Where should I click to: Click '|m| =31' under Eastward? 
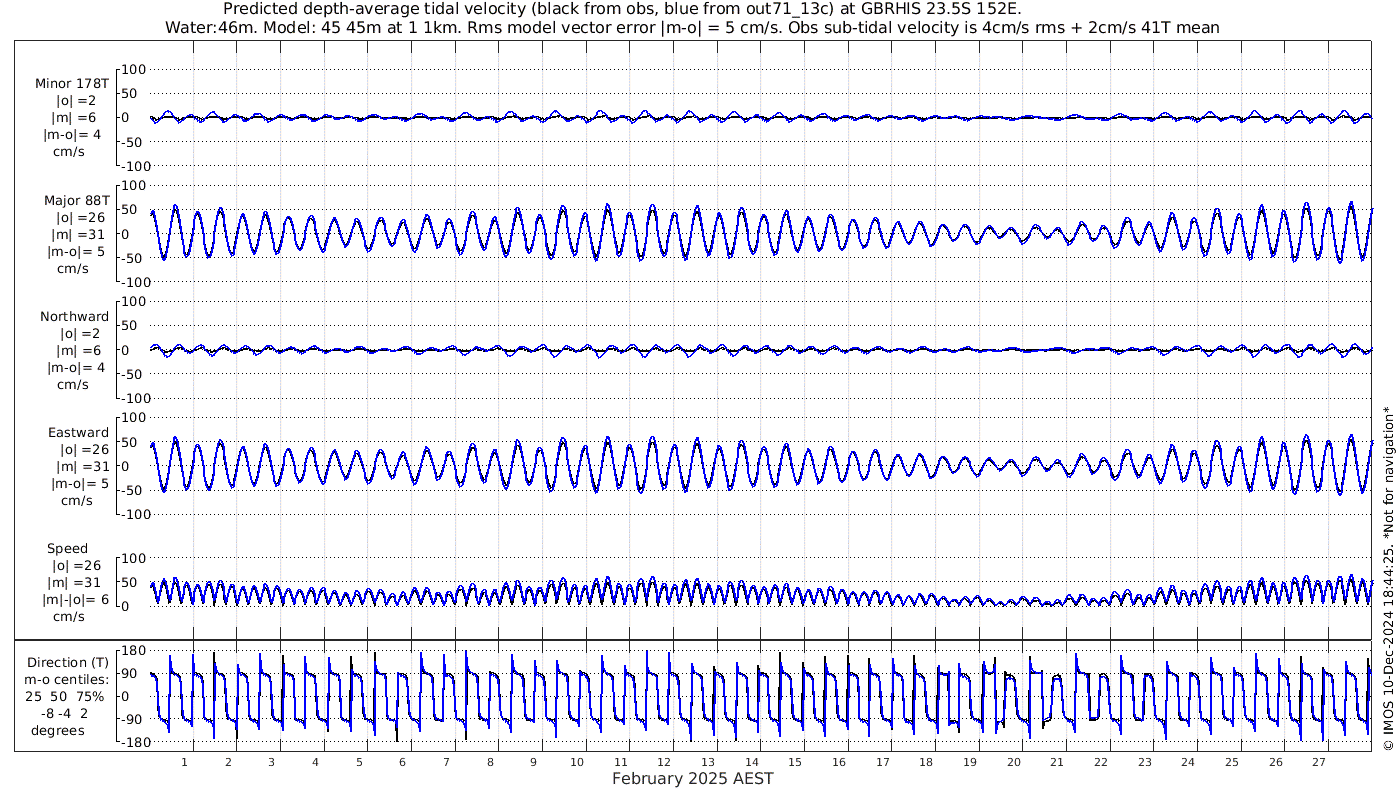coord(79,466)
